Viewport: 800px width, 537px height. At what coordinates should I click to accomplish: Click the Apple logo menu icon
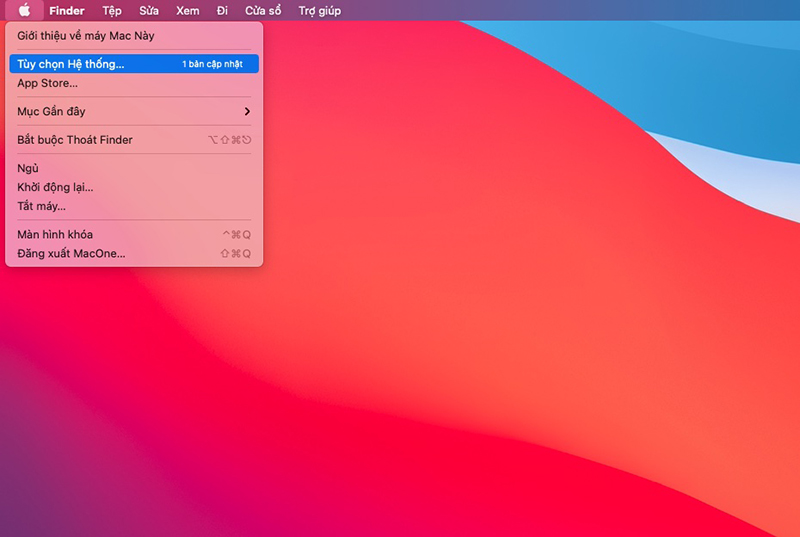click(x=24, y=10)
